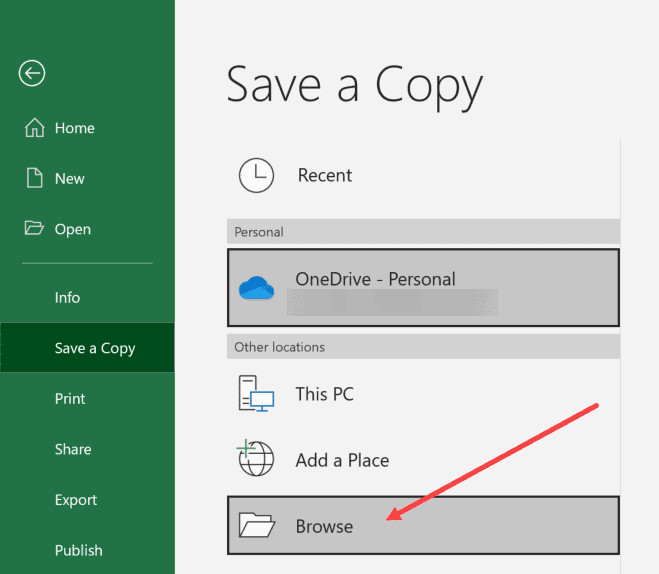Click the 'Add a Place' text label
This screenshot has height=574, width=659.
pos(342,460)
